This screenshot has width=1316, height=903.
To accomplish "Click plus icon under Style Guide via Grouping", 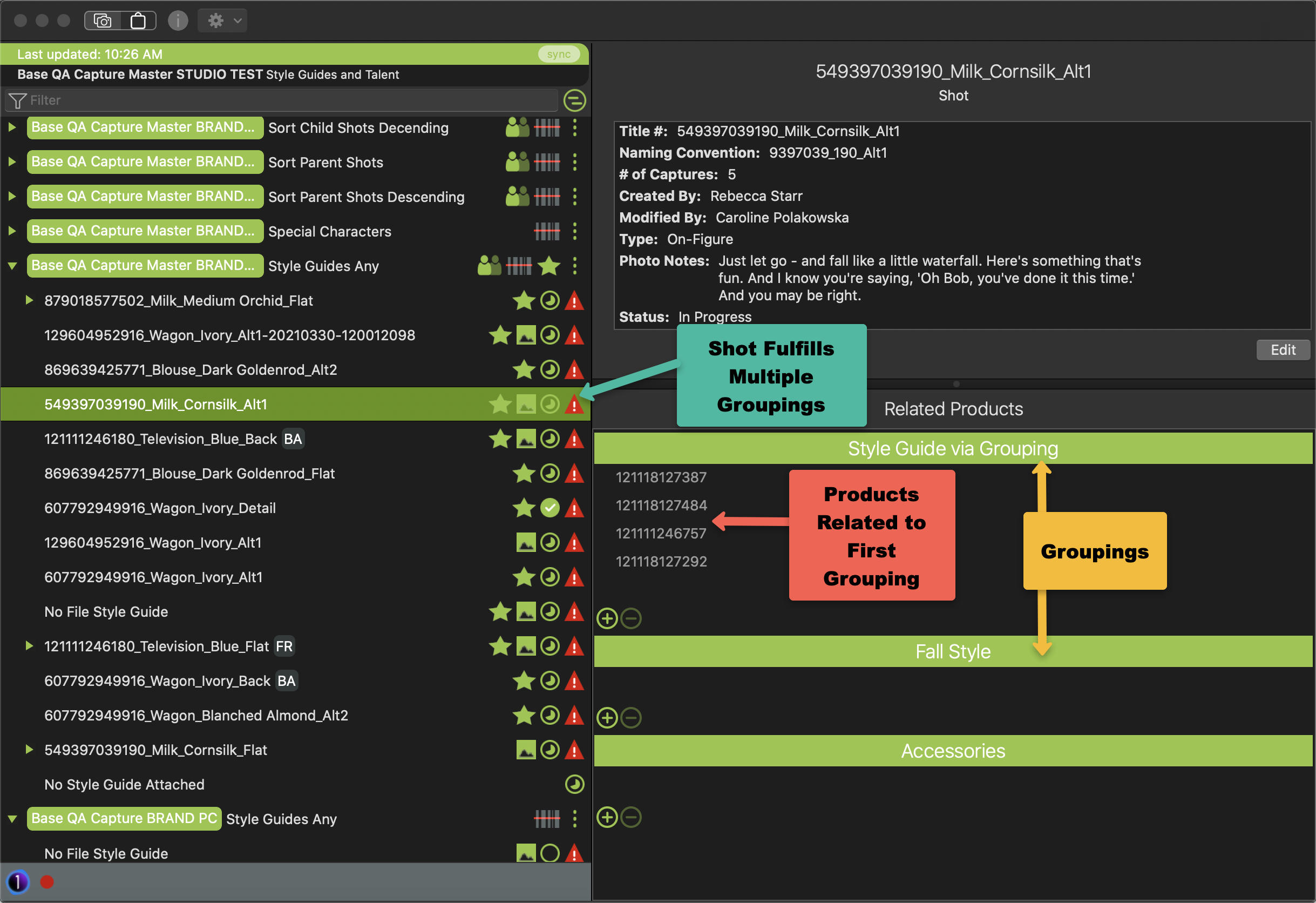I will coord(607,618).
